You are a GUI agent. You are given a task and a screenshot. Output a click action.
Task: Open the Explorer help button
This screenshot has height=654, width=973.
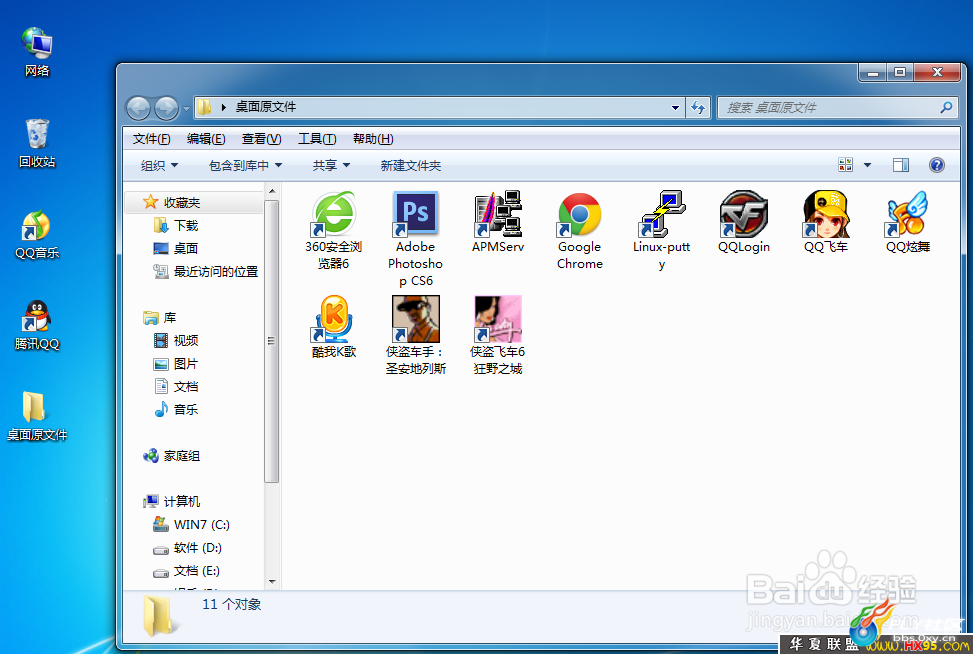tap(936, 165)
